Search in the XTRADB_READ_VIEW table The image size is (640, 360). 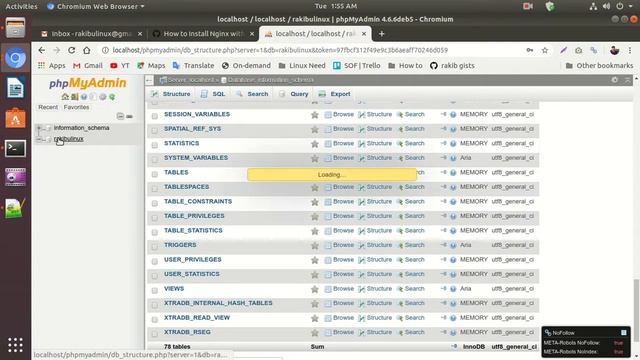[x=411, y=318]
